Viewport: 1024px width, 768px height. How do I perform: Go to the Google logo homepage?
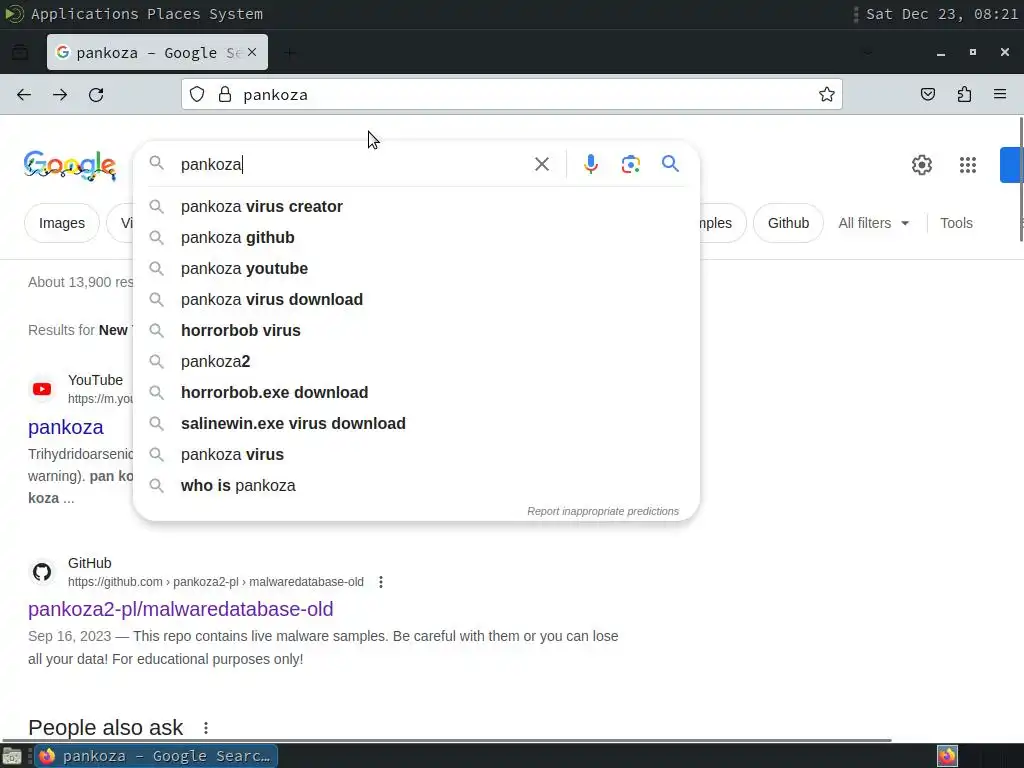click(70, 165)
